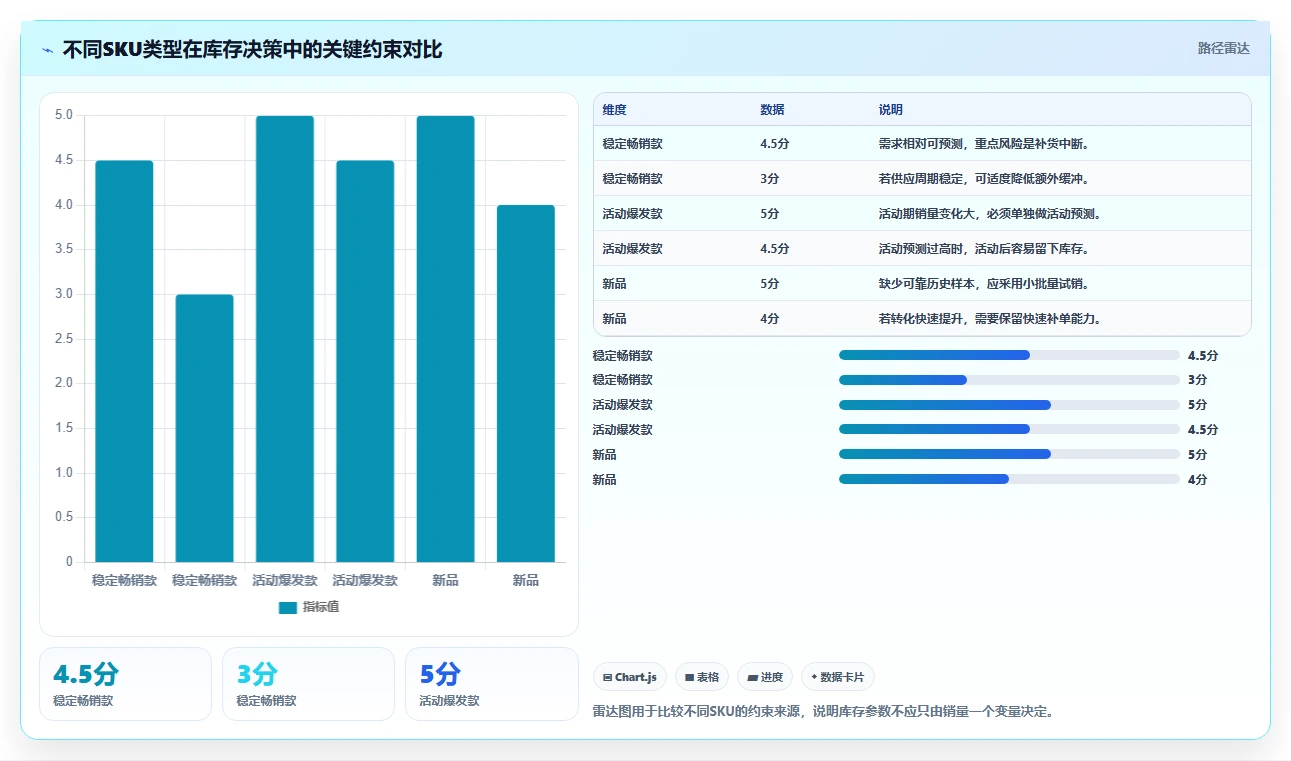
Task: Click the 指标值 legend label
Action: point(321,607)
